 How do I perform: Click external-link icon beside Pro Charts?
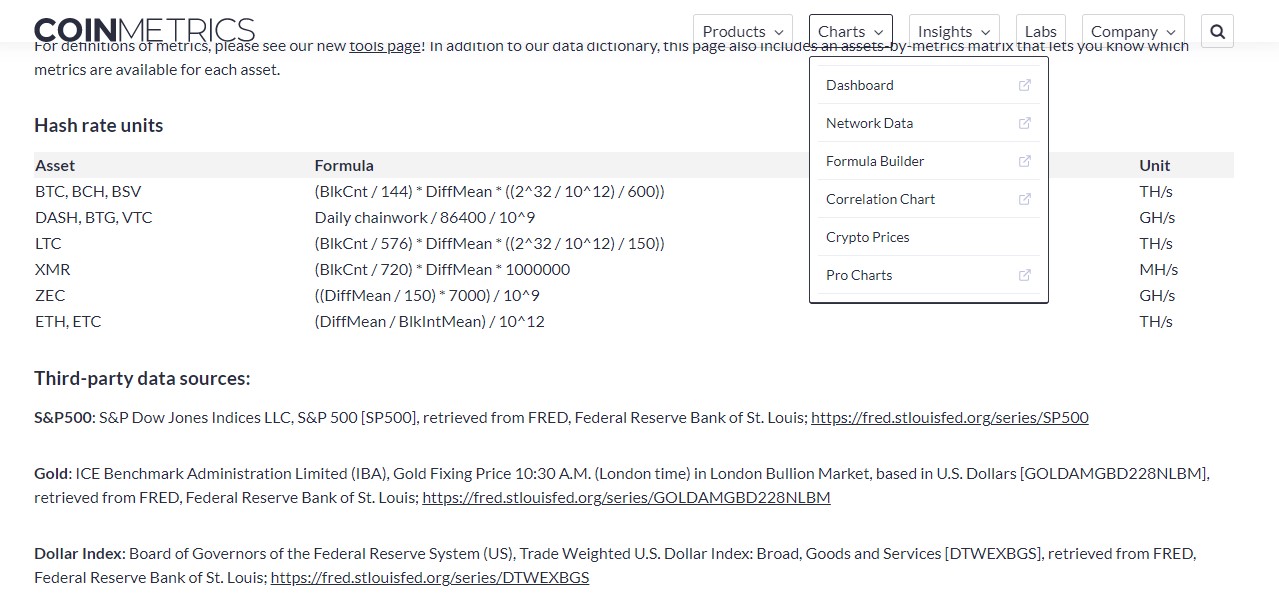[1024, 275]
